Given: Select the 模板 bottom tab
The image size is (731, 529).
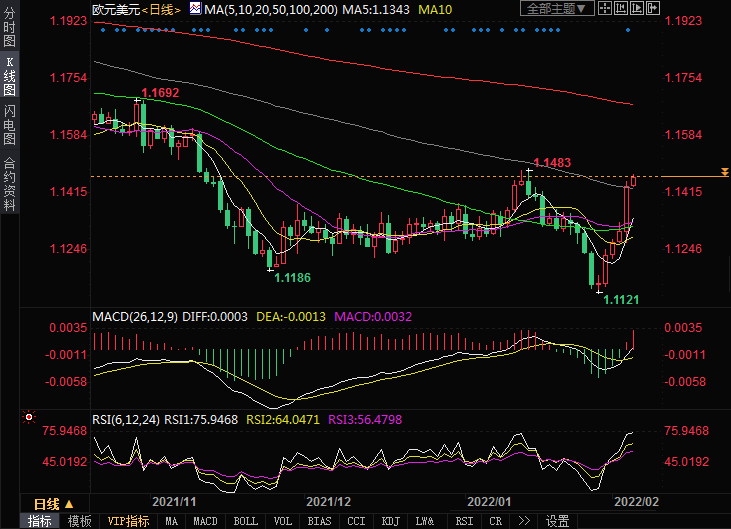Looking at the screenshot, I should pos(80,521).
